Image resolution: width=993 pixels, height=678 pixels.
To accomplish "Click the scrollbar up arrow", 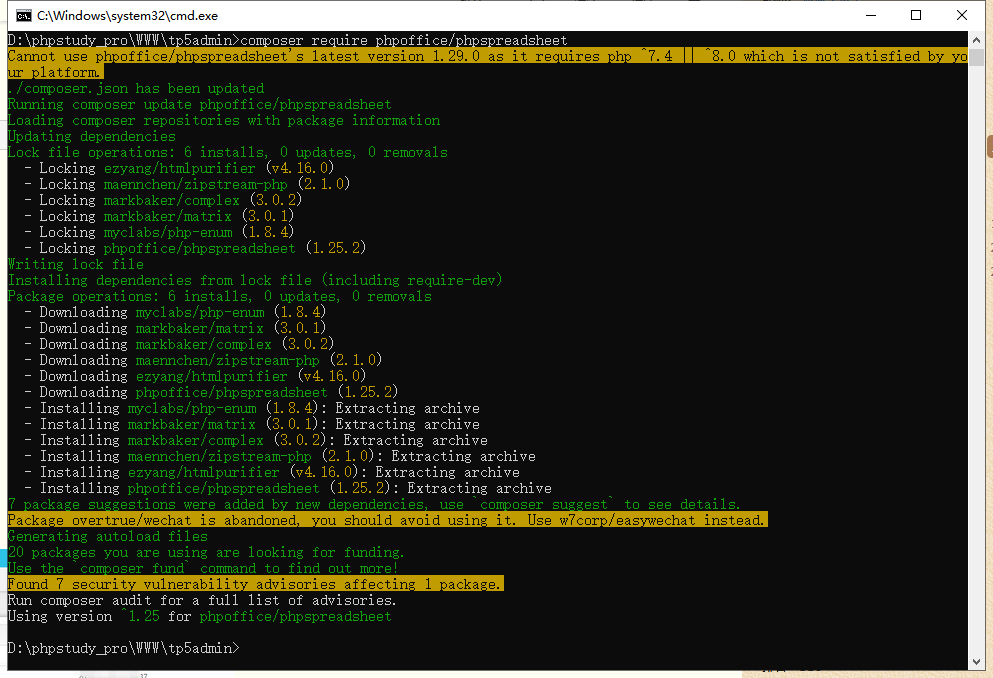I will (976, 39).
